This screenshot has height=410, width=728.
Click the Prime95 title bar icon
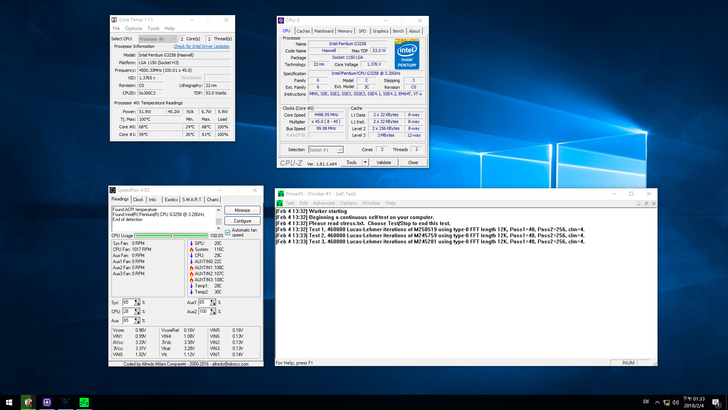[281, 194]
